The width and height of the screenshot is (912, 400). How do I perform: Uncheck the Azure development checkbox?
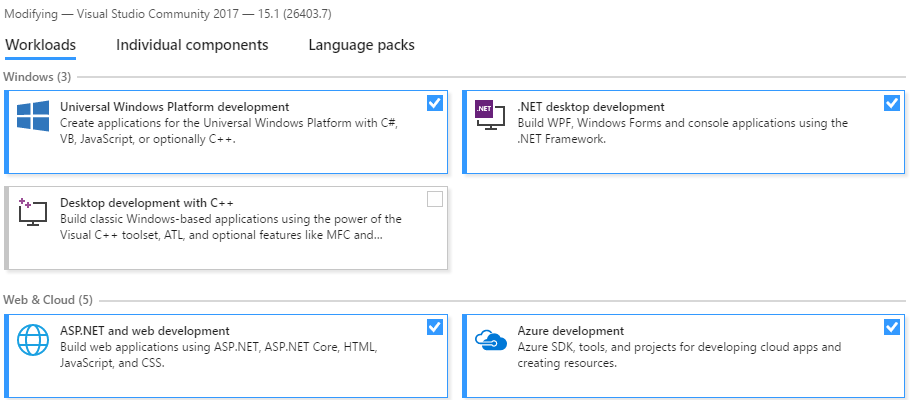click(892, 327)
